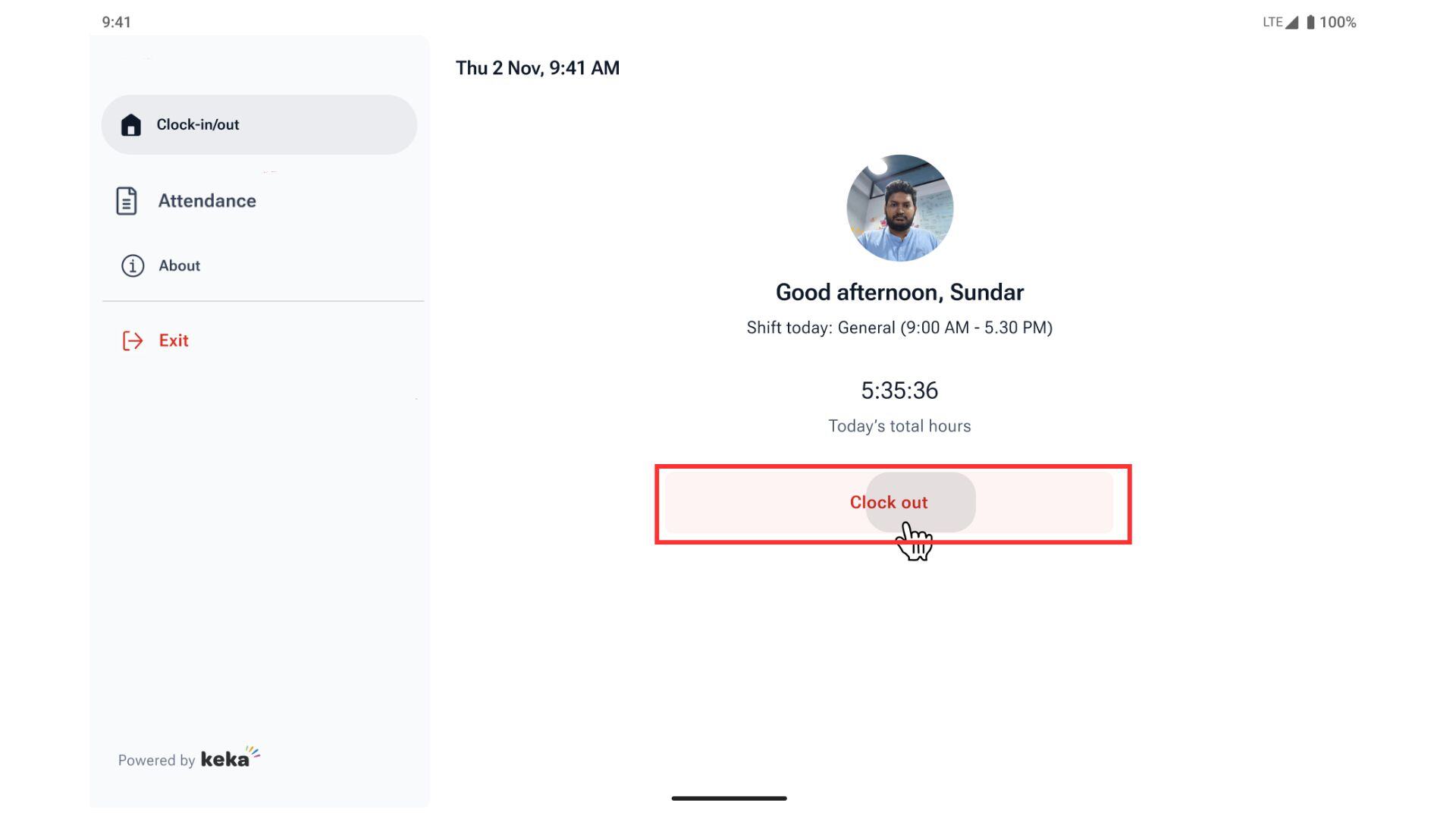Tap the battery icon in status bar

pos(1310,23)
